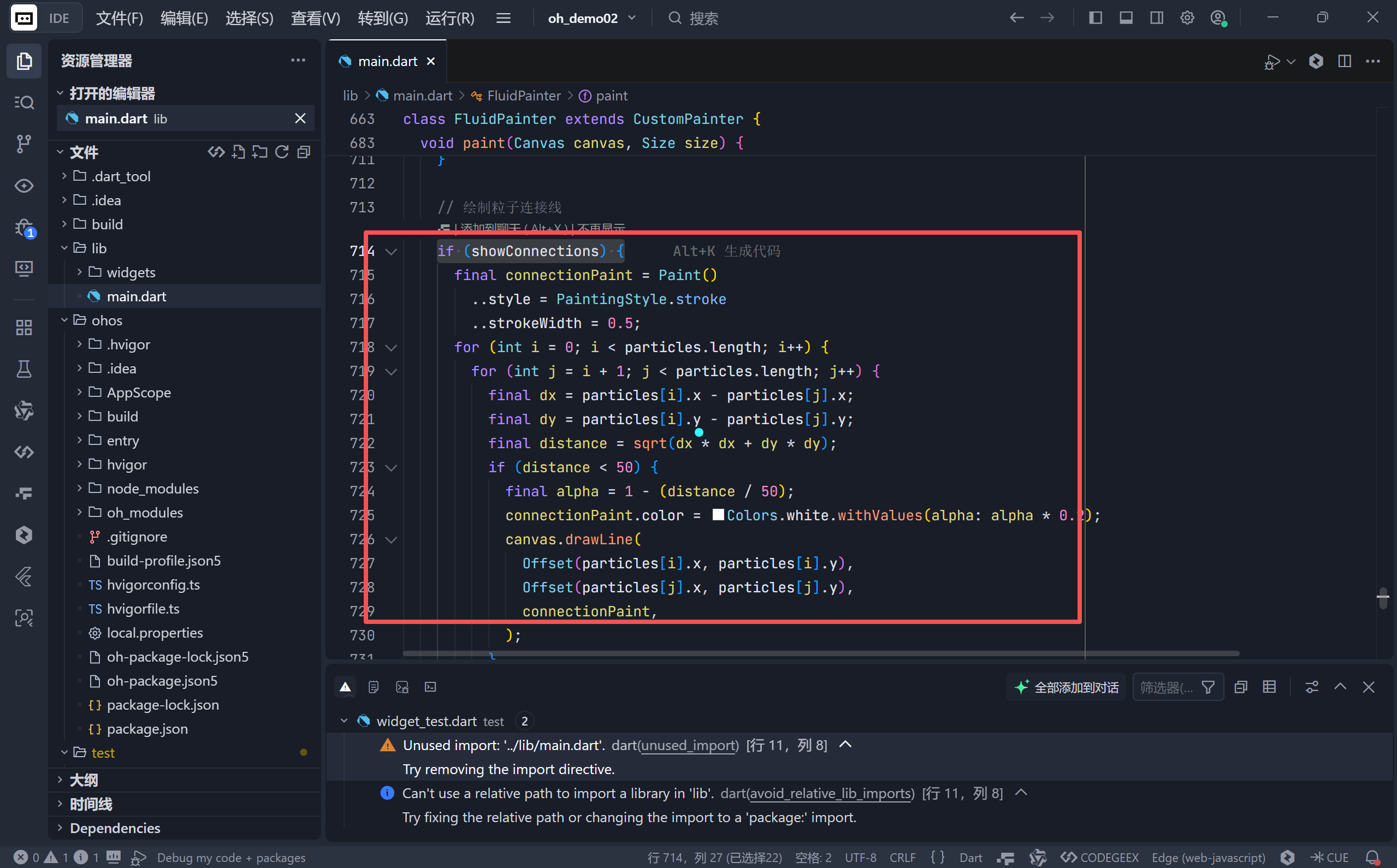The width and height of the screenshot is (1397, 868).
Task: Open the search activity bar icon
Action: [23, 102]
